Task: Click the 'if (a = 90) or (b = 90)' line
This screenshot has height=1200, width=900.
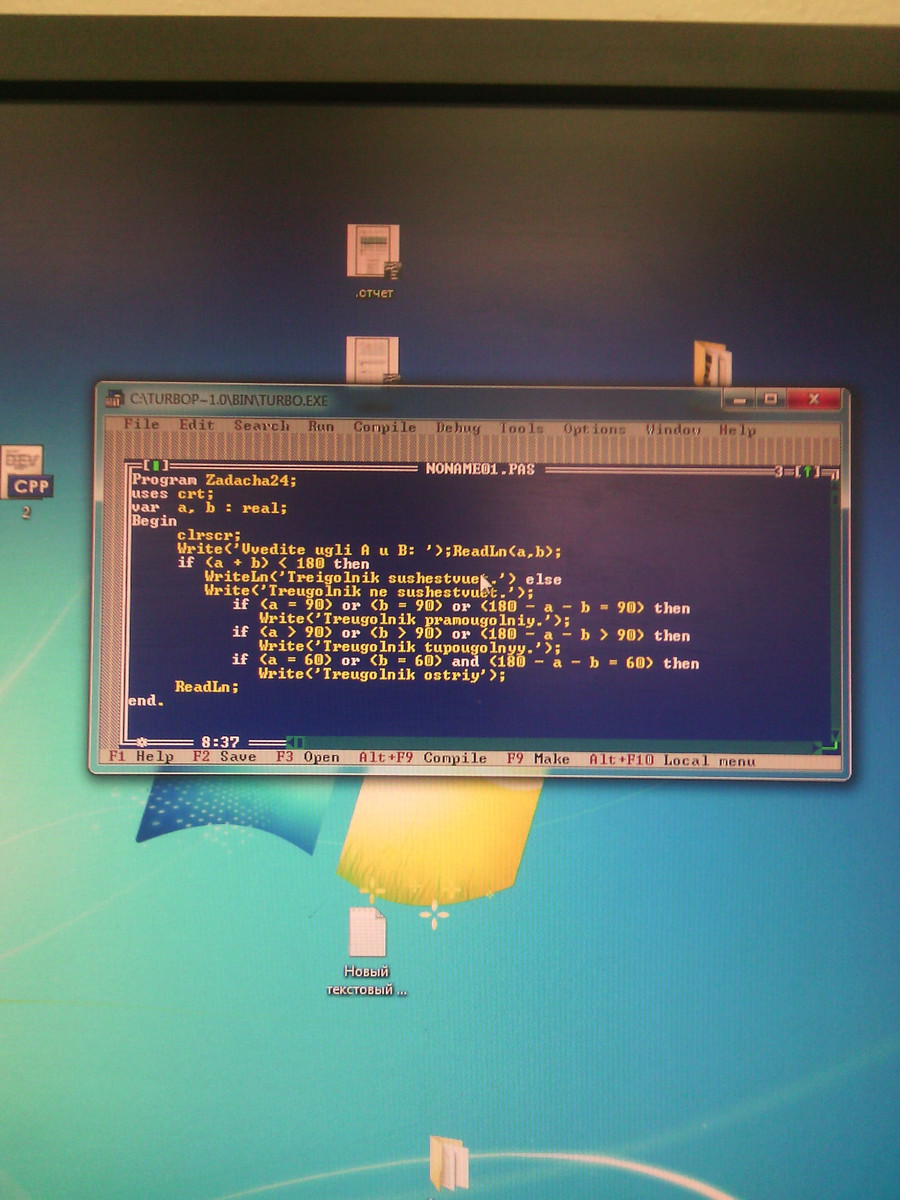Action: (x=461, y=607)
